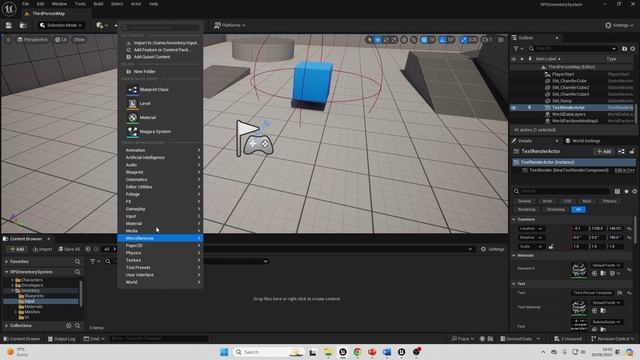640x360 pixels.
Task: Toggle rotation snapping in viewport toolbar
Action: tap(442, 40)
